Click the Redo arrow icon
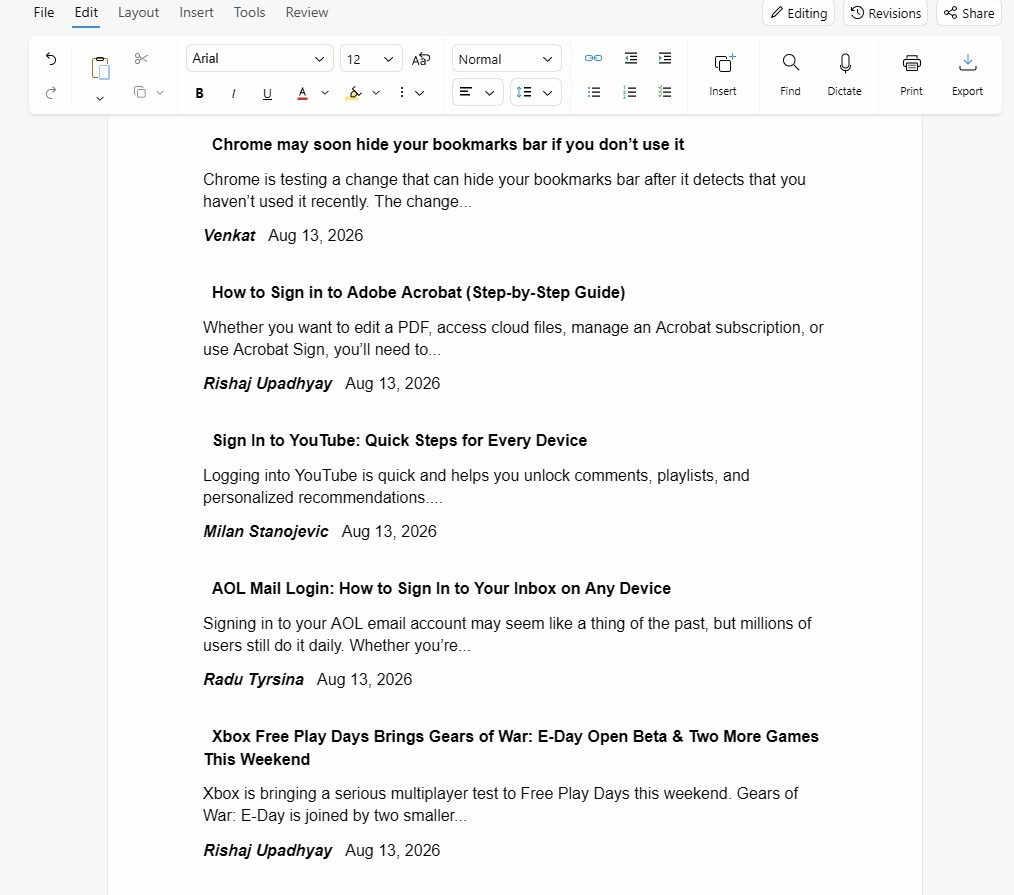Image resolution: width=1014 pixels, height=895 pixels. 51,93
